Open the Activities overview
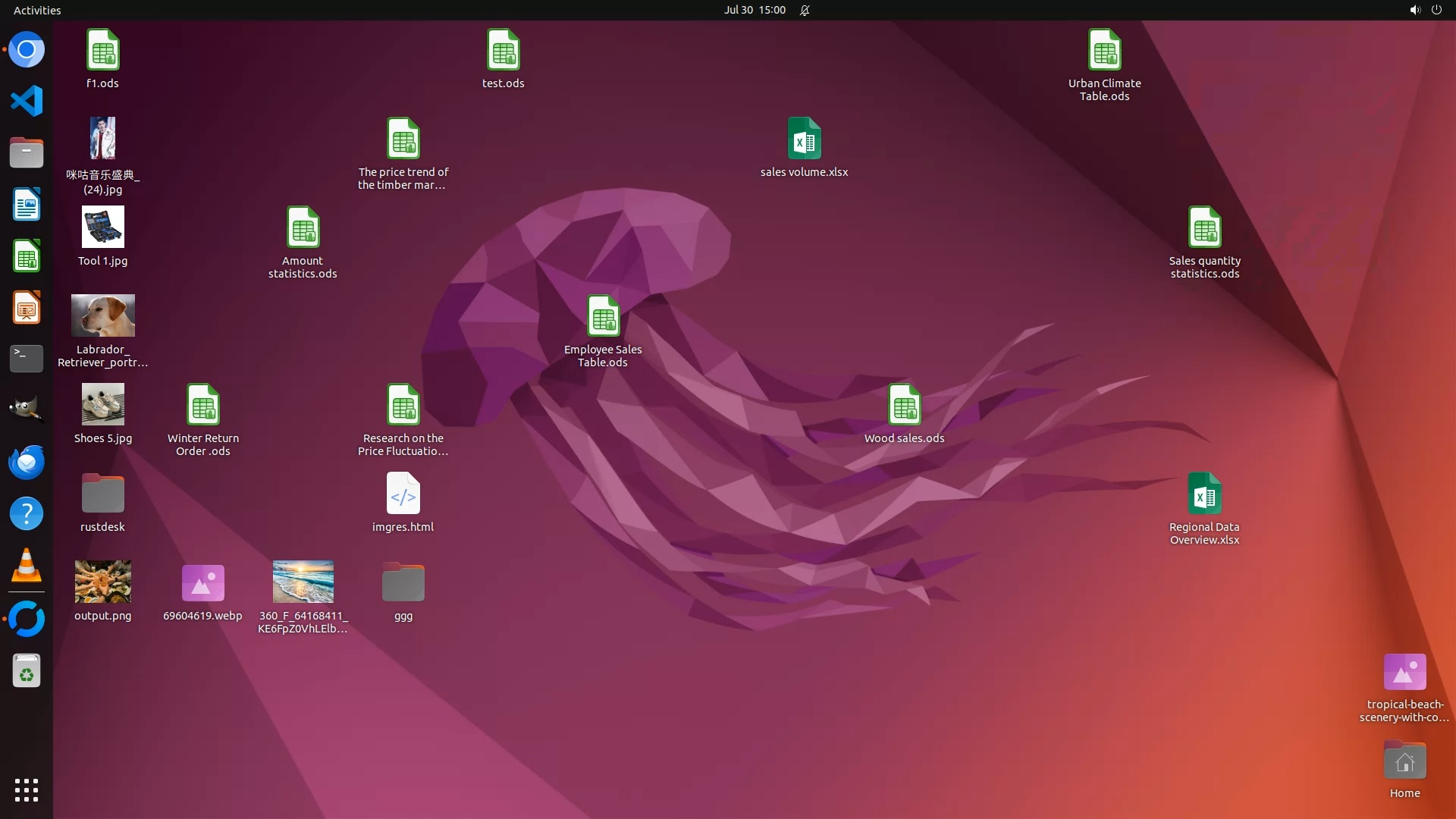This screenshot has height=819, width=1456. pyautogui.click(x=37, y=10)
